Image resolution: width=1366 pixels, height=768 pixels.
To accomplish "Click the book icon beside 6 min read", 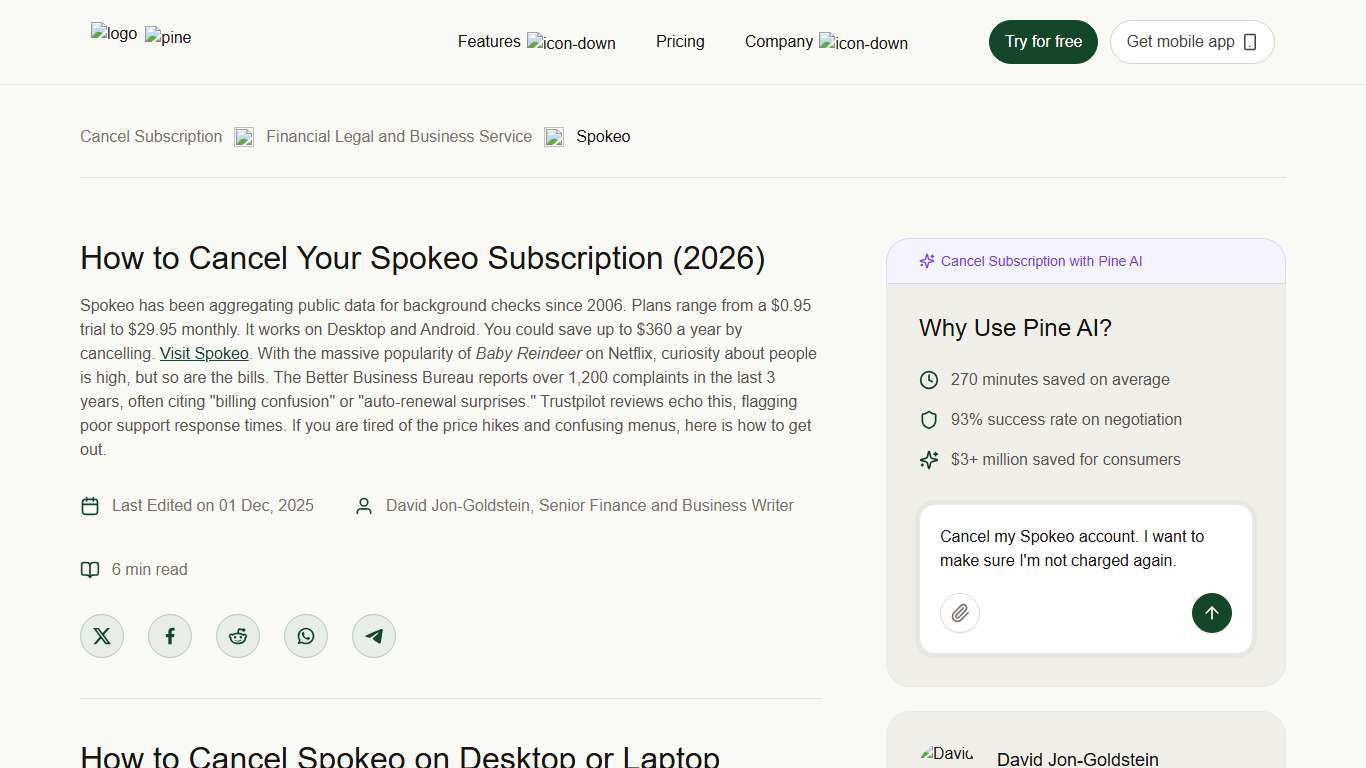I will (90, 569).
